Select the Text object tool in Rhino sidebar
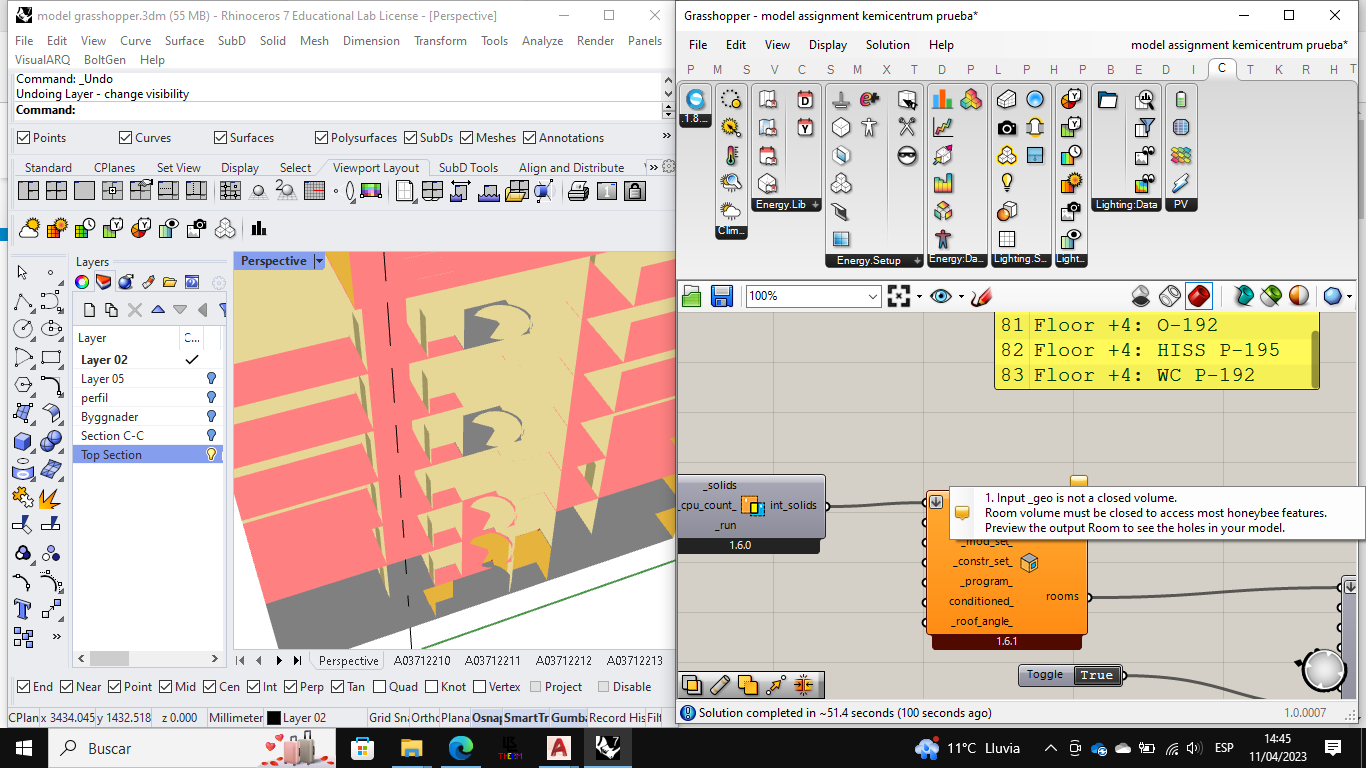 coord(23,609)
